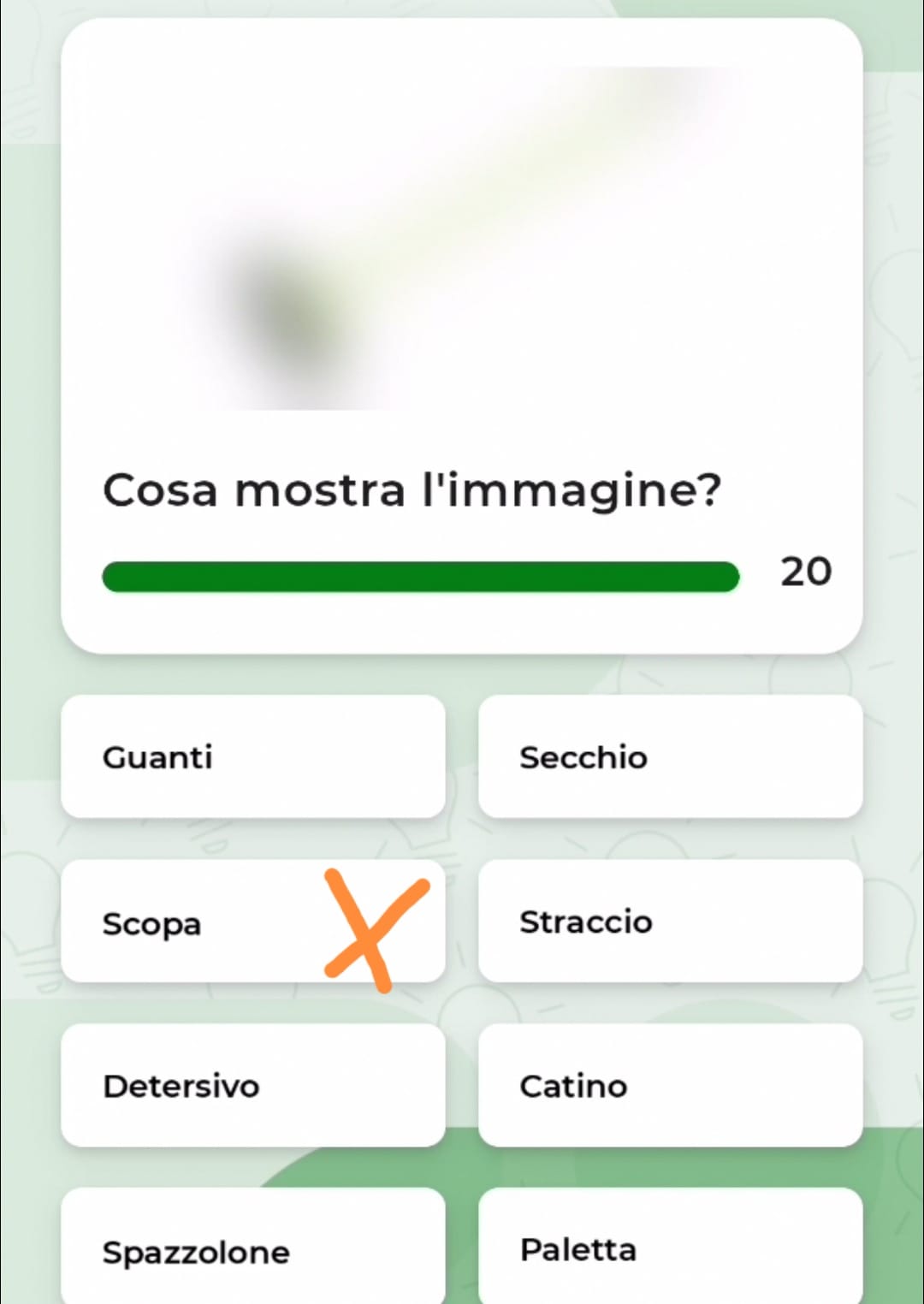924x1304 pixels.
Task: Click the word "l'immagine?" in the question
Action: (572, 492)
